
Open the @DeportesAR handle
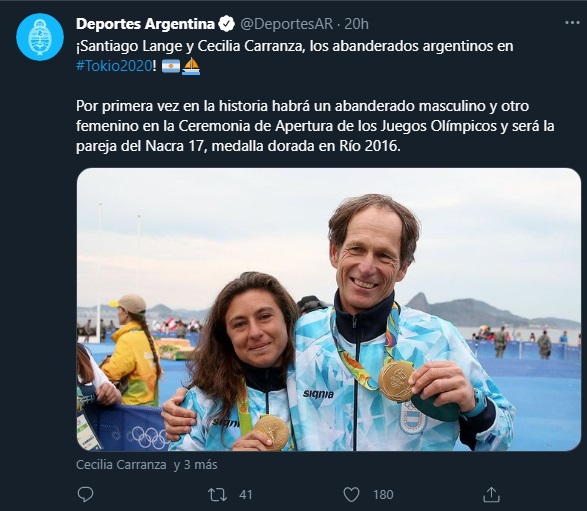[286, 24]
